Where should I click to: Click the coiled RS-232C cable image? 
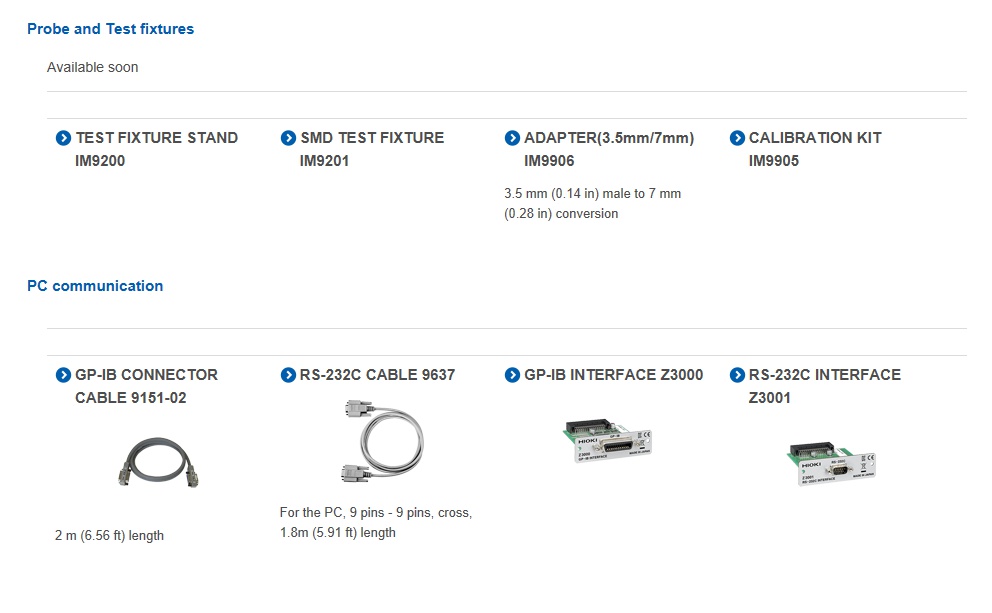[x=385, y=442]
